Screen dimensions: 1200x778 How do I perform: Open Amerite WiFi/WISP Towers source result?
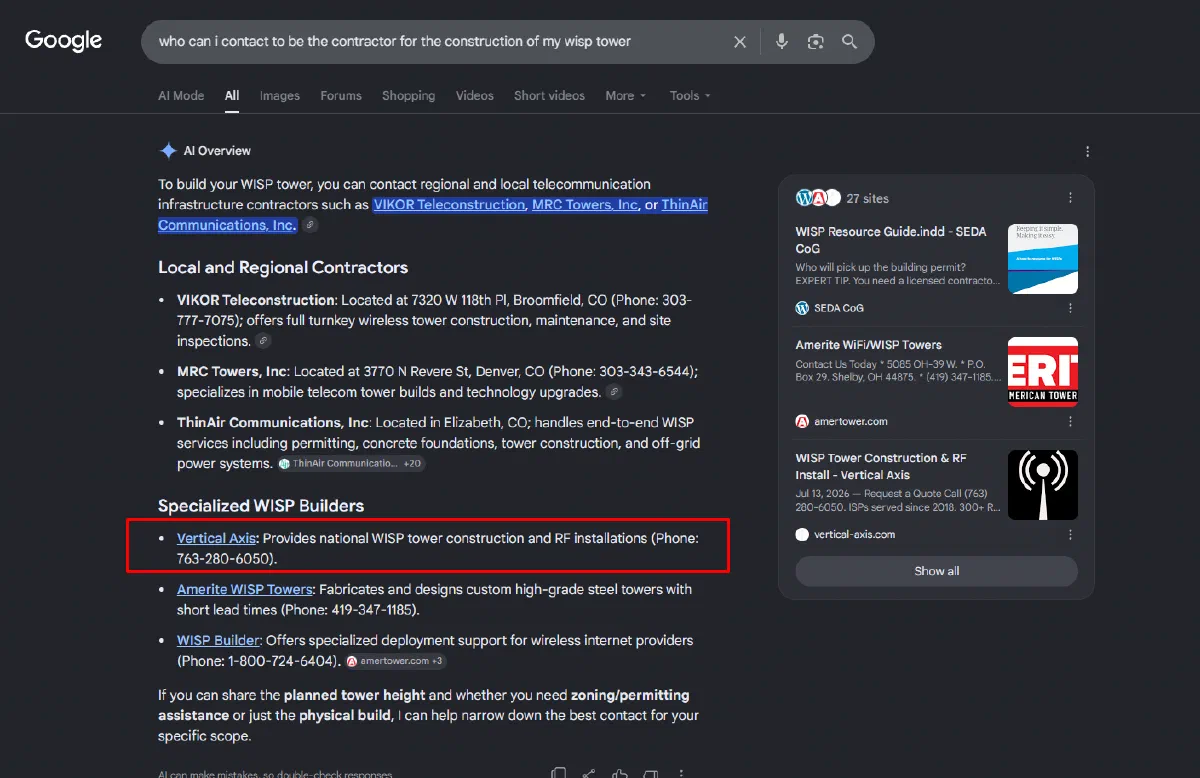click(869, 345)
